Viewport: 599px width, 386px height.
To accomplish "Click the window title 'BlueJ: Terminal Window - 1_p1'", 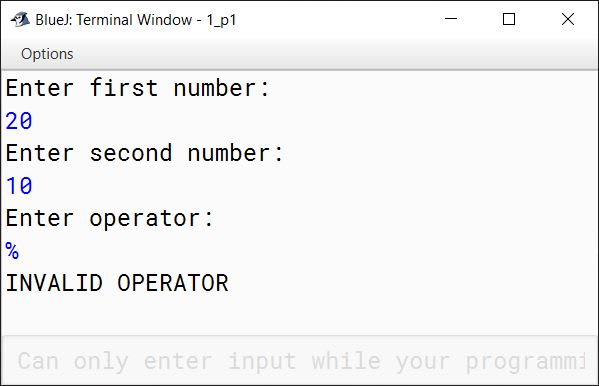I will coord(136,20).
